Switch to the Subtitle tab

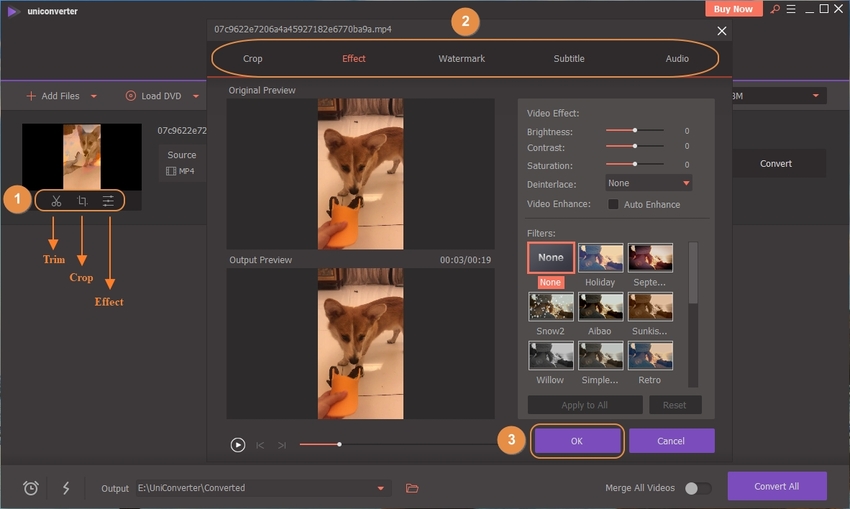click(569, 58)
